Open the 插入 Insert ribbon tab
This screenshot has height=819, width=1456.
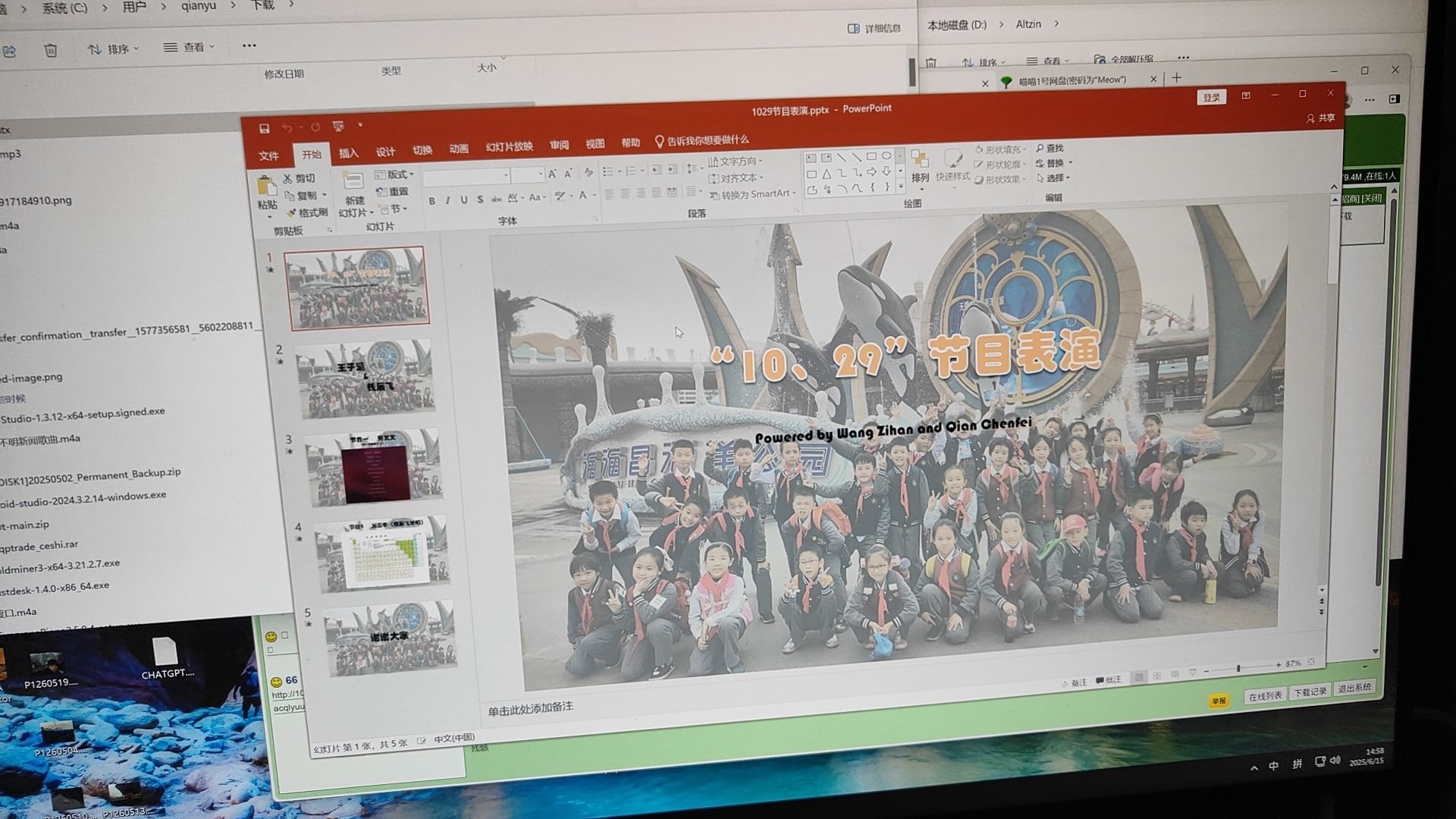pyautogui.click(x=348, y=152)
